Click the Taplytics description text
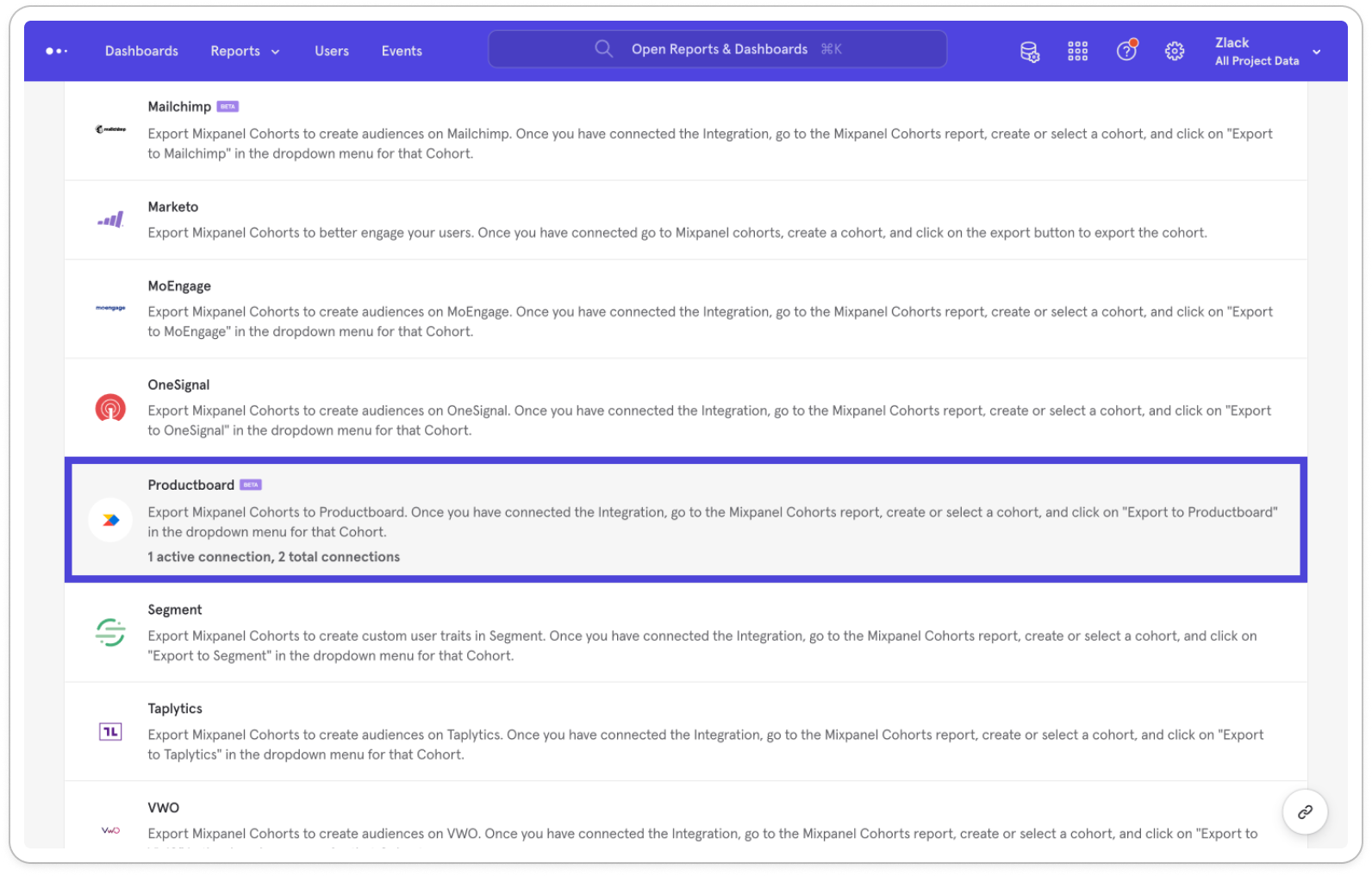This screenshot has width=1372, height=876. [x=706, y=745]
